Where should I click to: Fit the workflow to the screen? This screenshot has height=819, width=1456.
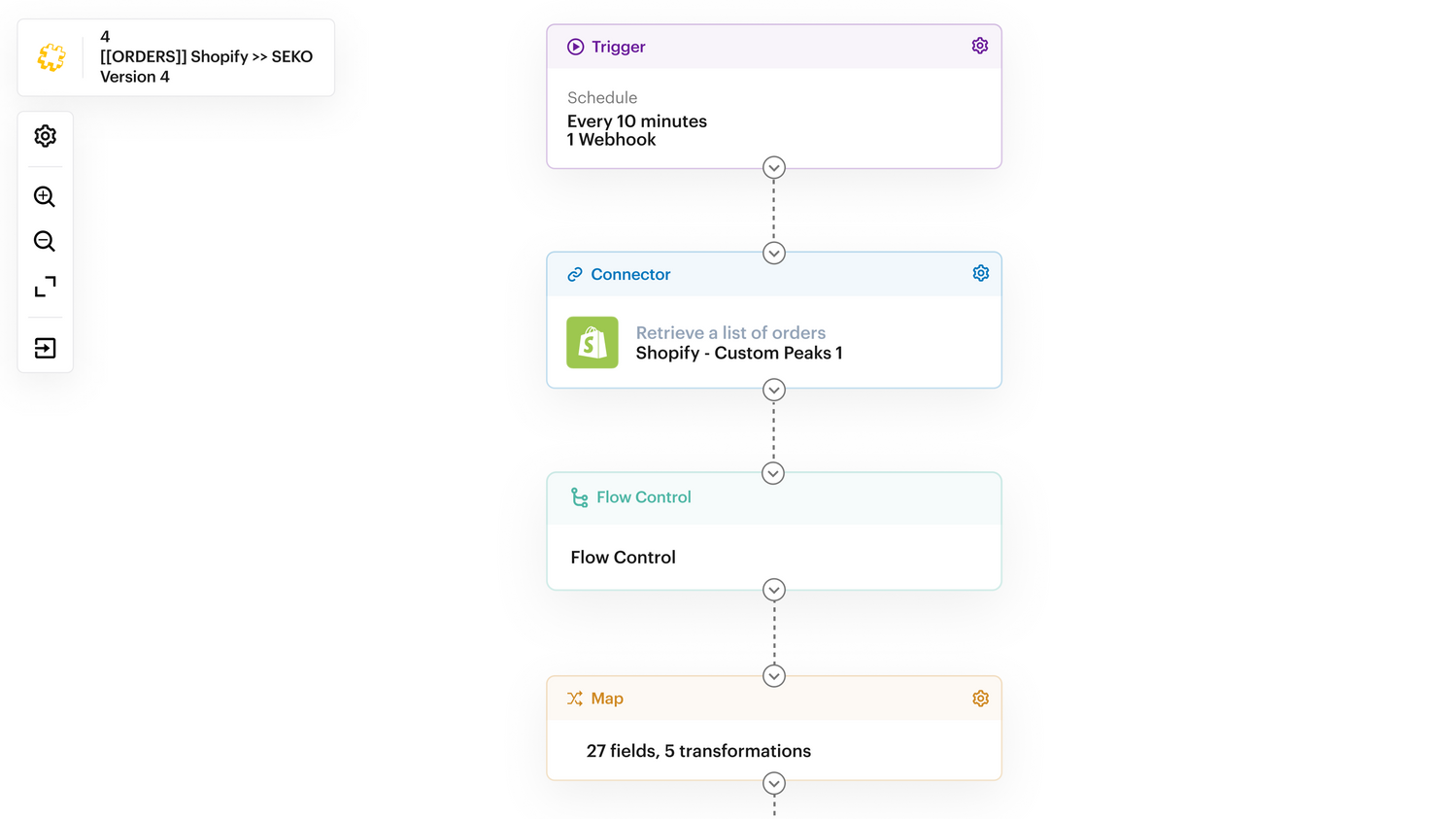point(45,286)
